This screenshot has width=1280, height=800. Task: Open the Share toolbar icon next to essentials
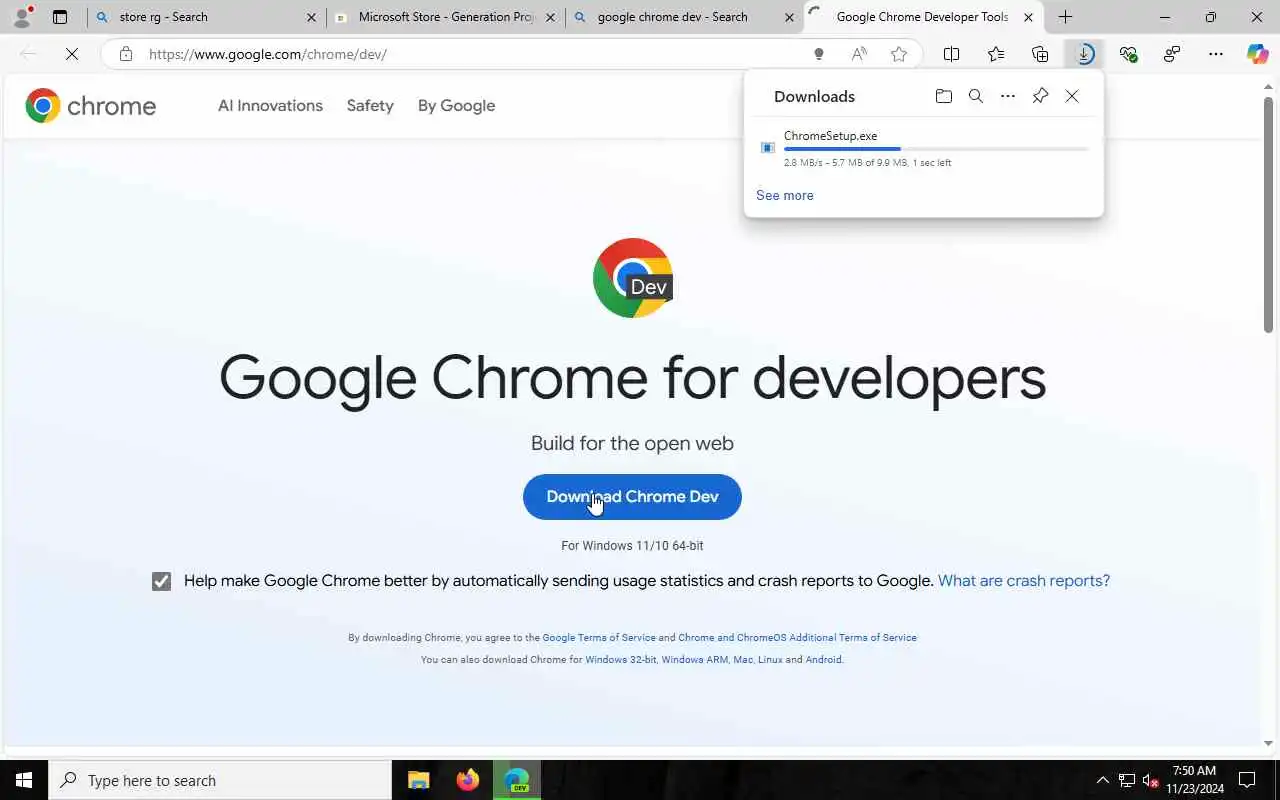1172,54
